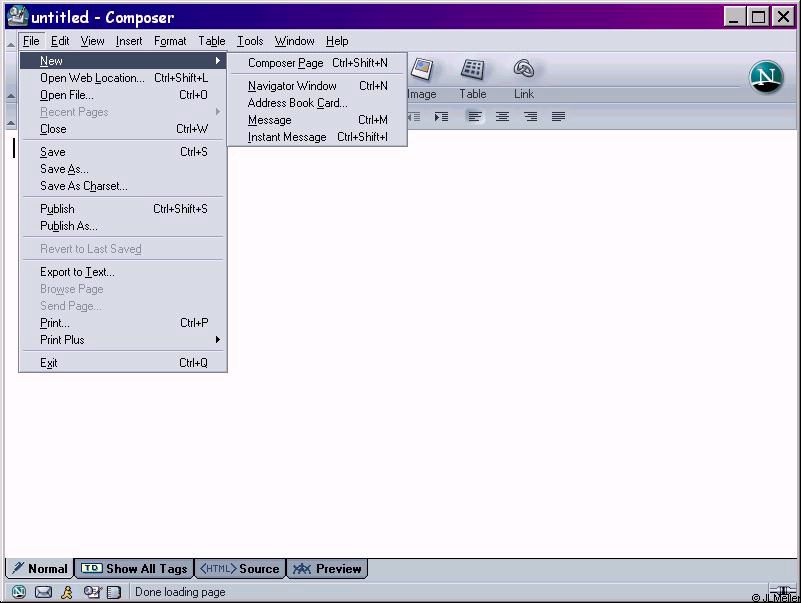Click the Composer icon in the title bar
801x603 pixels.
pos(18,16)
